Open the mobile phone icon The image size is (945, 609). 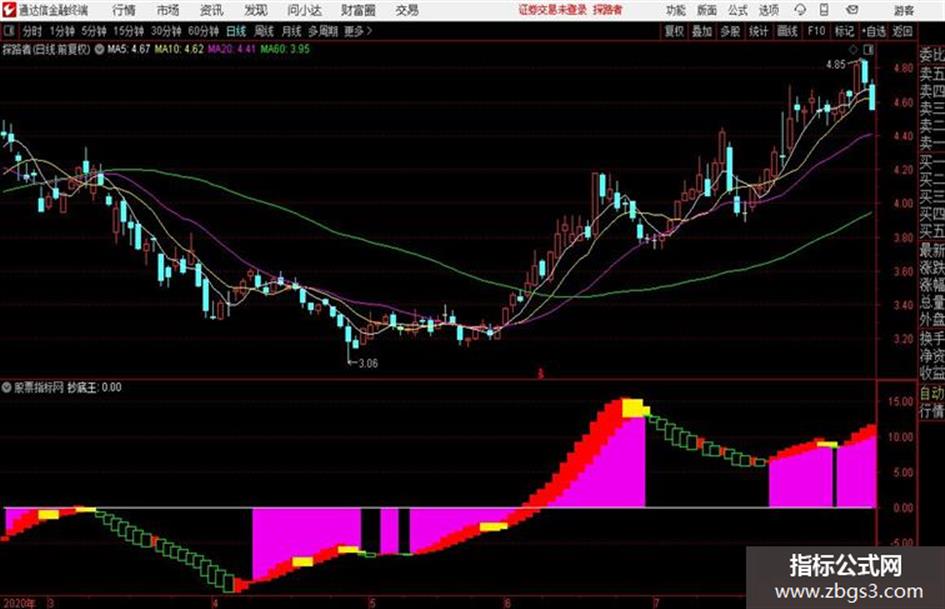click(x=824, y=10)
